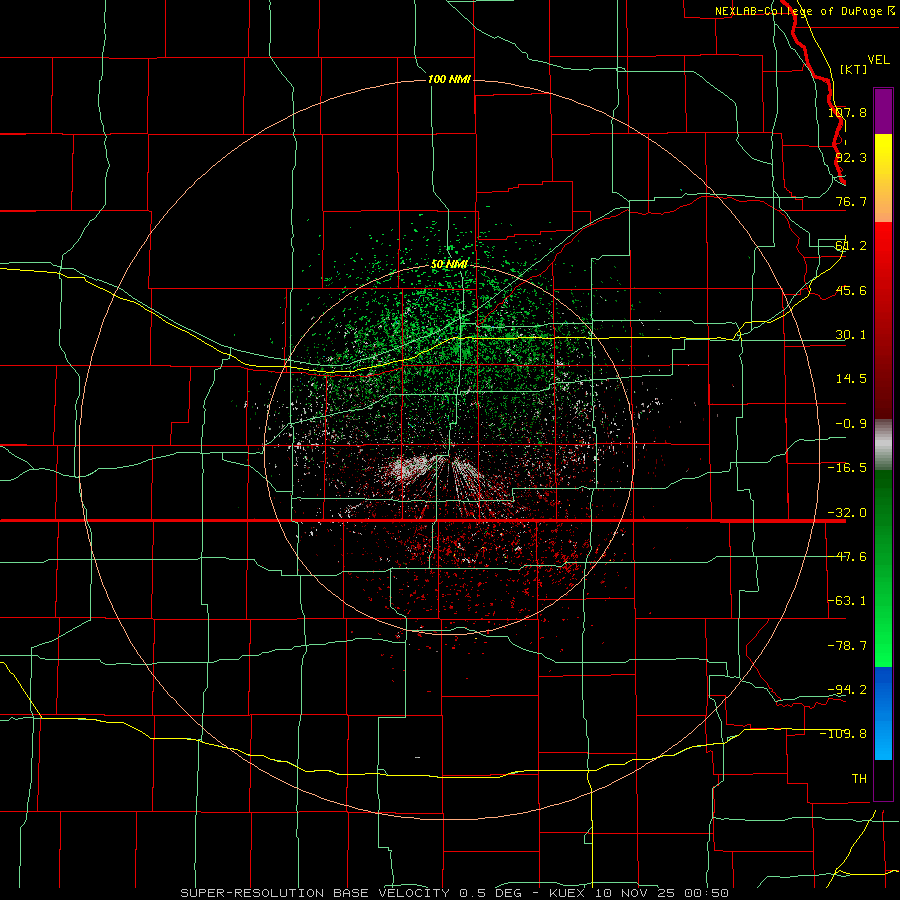
Task: Select the -109.8 legend value
Action: (843, 734)
